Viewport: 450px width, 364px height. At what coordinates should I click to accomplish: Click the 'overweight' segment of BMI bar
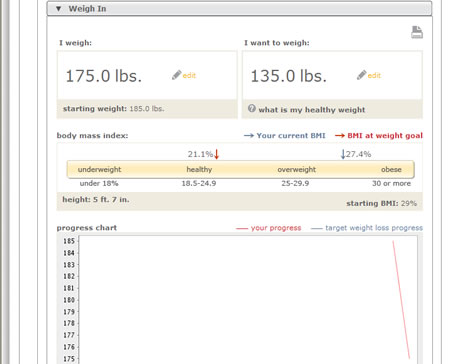click(296, 169)
